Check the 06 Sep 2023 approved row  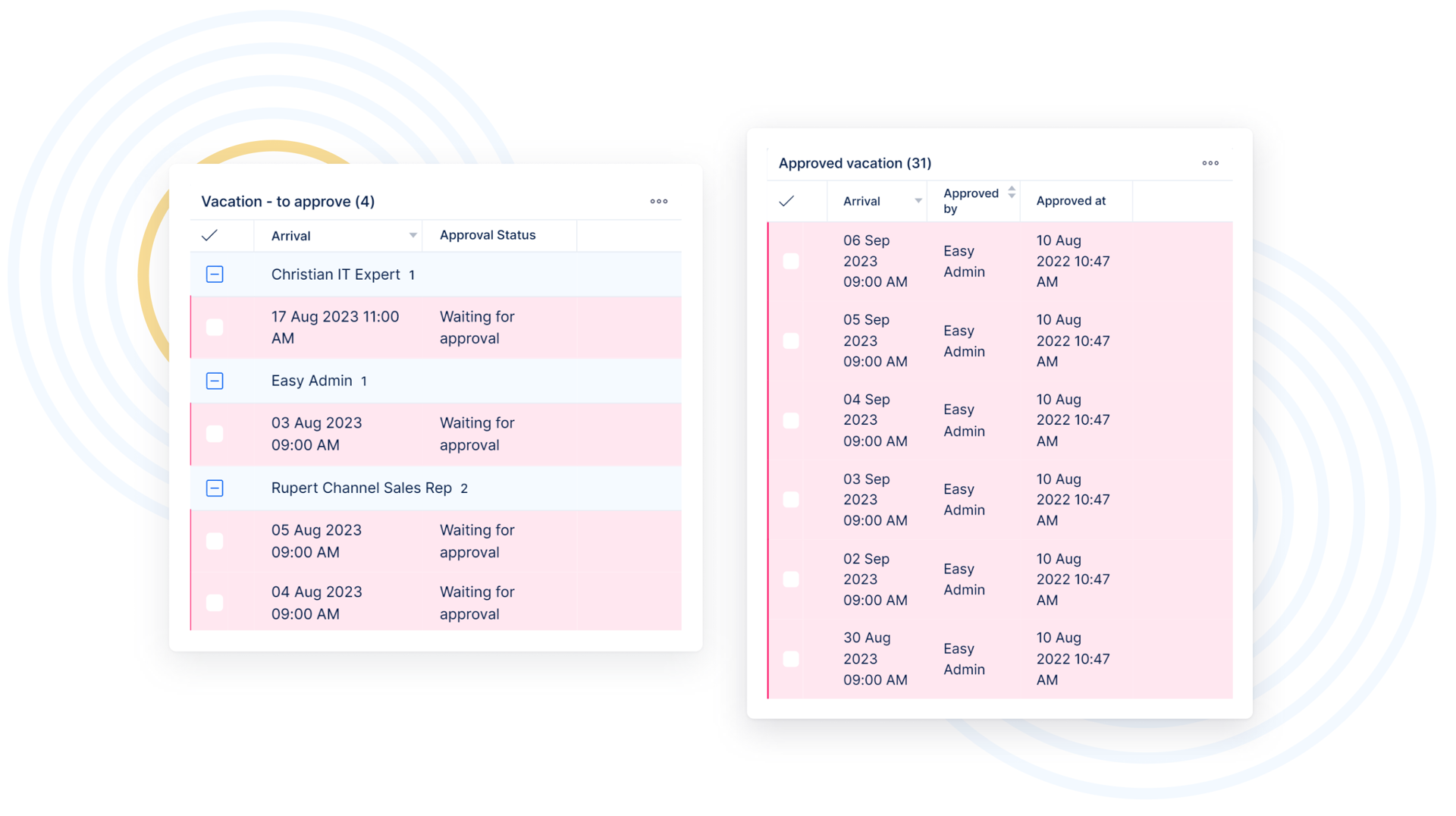791,262
